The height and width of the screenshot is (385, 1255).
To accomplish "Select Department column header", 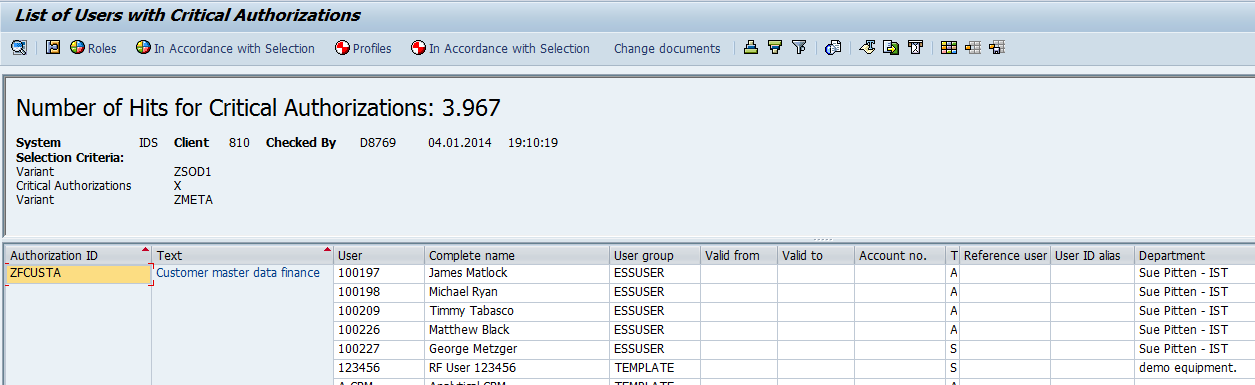I will [x=1195, y=255].
